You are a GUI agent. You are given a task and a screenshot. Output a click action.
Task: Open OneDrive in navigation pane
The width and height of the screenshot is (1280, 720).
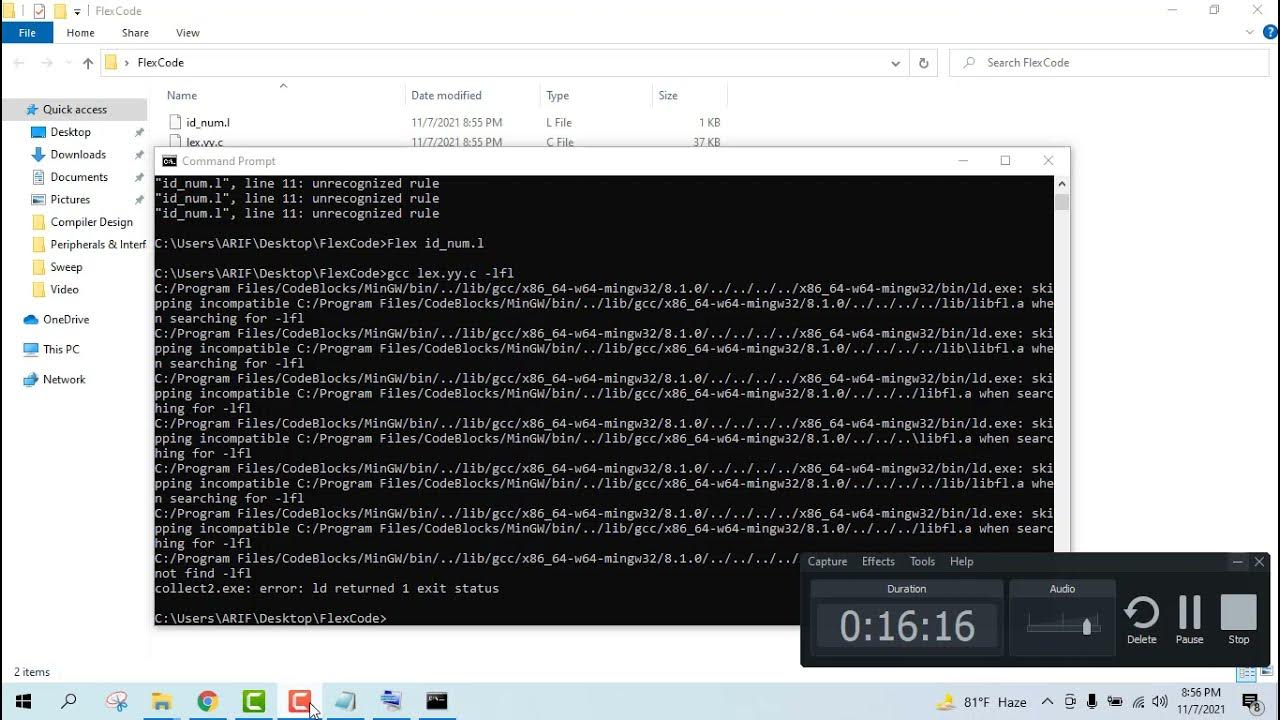(x=66, y=320)
